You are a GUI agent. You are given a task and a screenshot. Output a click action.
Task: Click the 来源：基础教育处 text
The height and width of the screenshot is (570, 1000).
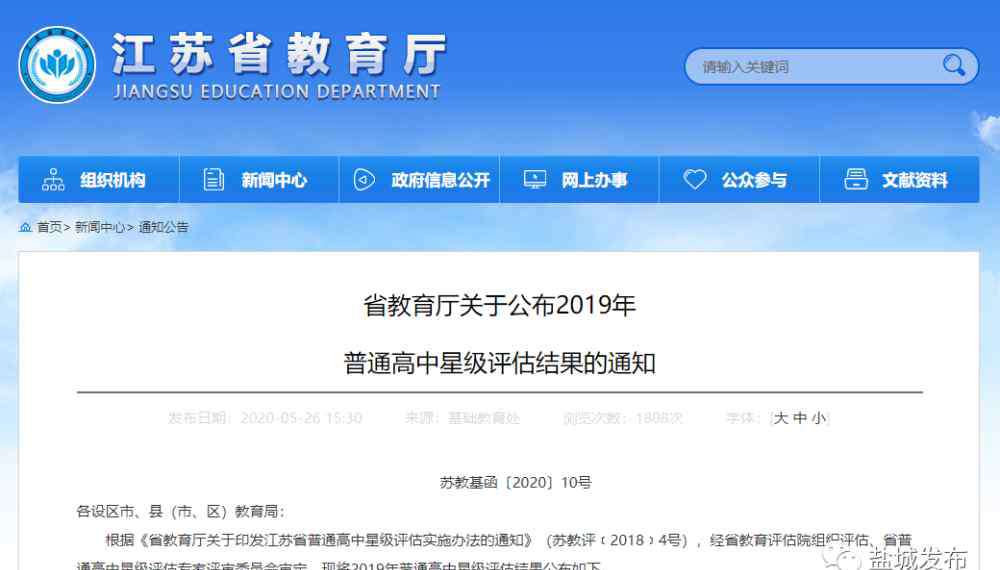462,418
